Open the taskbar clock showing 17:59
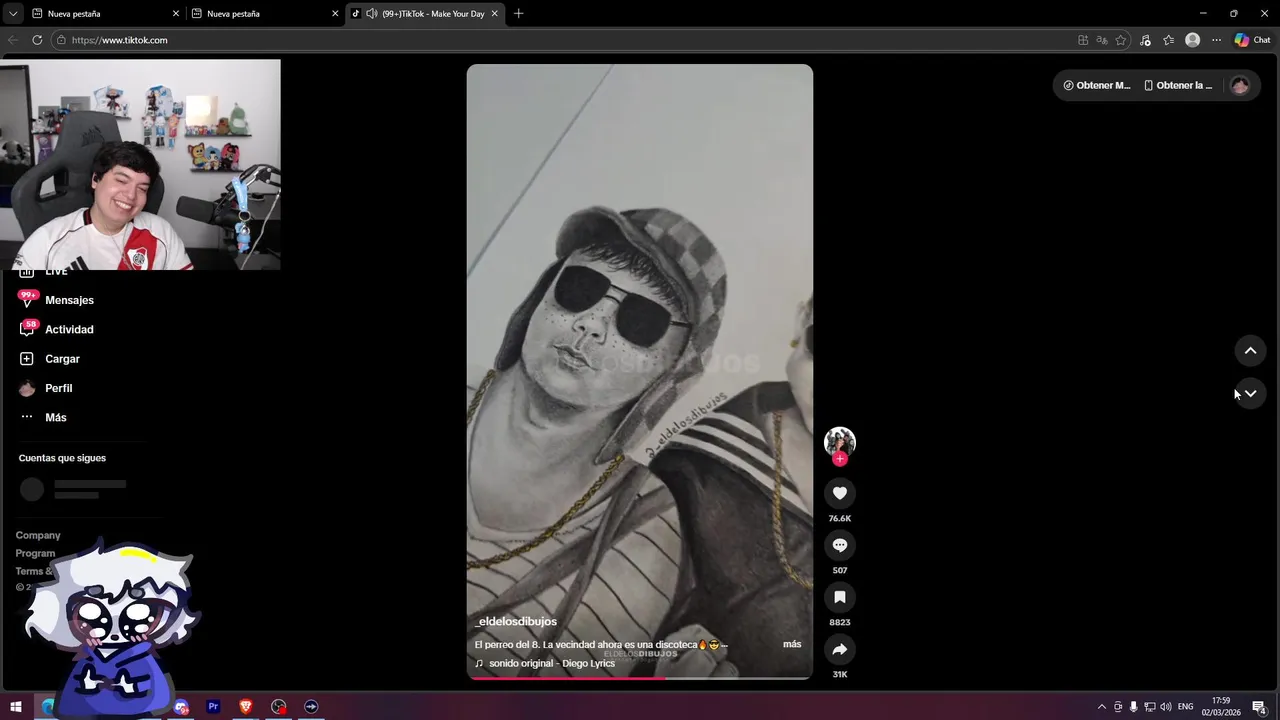The width and height of the screenshot is (1280, 720). (x=1221, y=707)
